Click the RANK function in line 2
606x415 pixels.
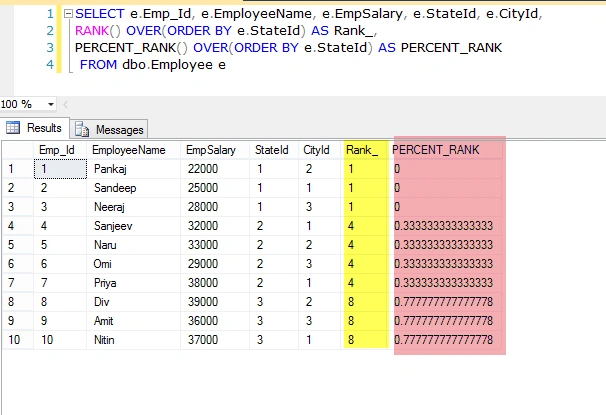pos(92,31)
